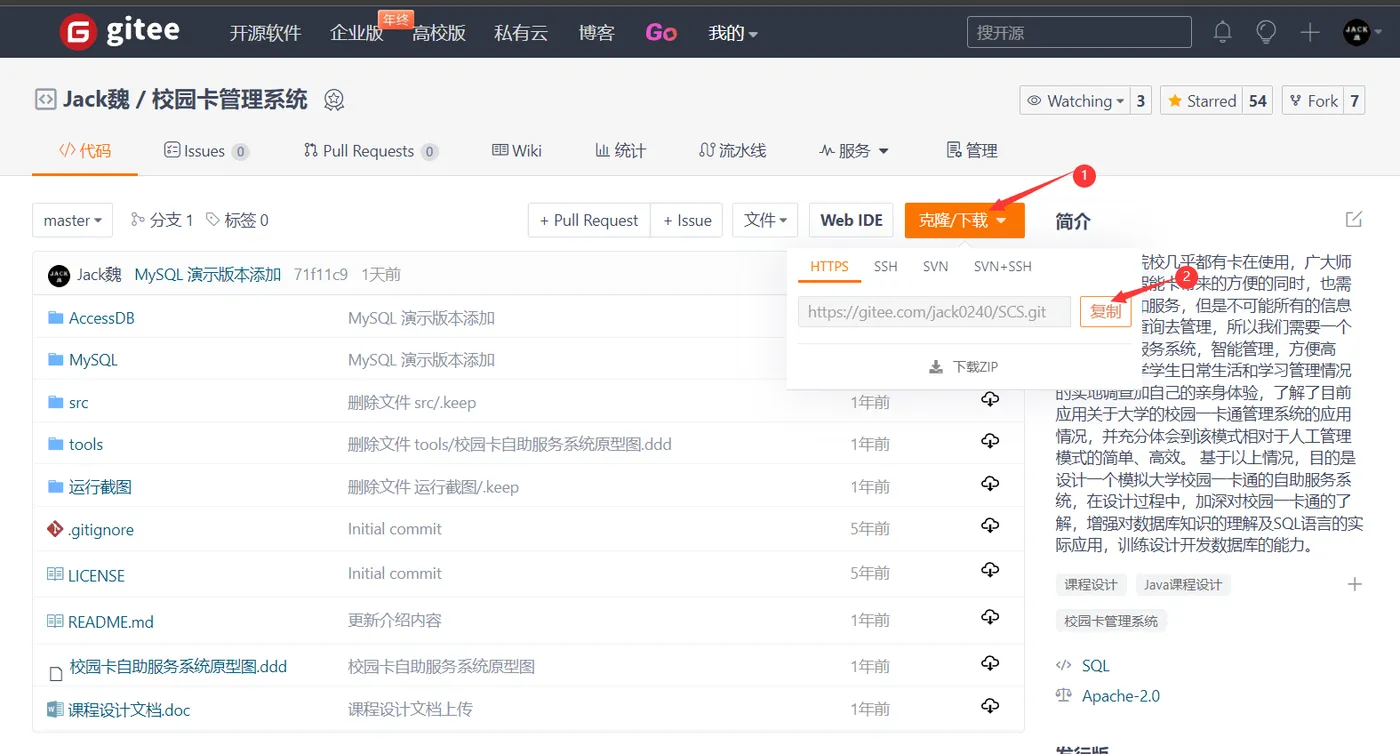
Task: Click the Go link in the header
Action: (x=661, y=33)
